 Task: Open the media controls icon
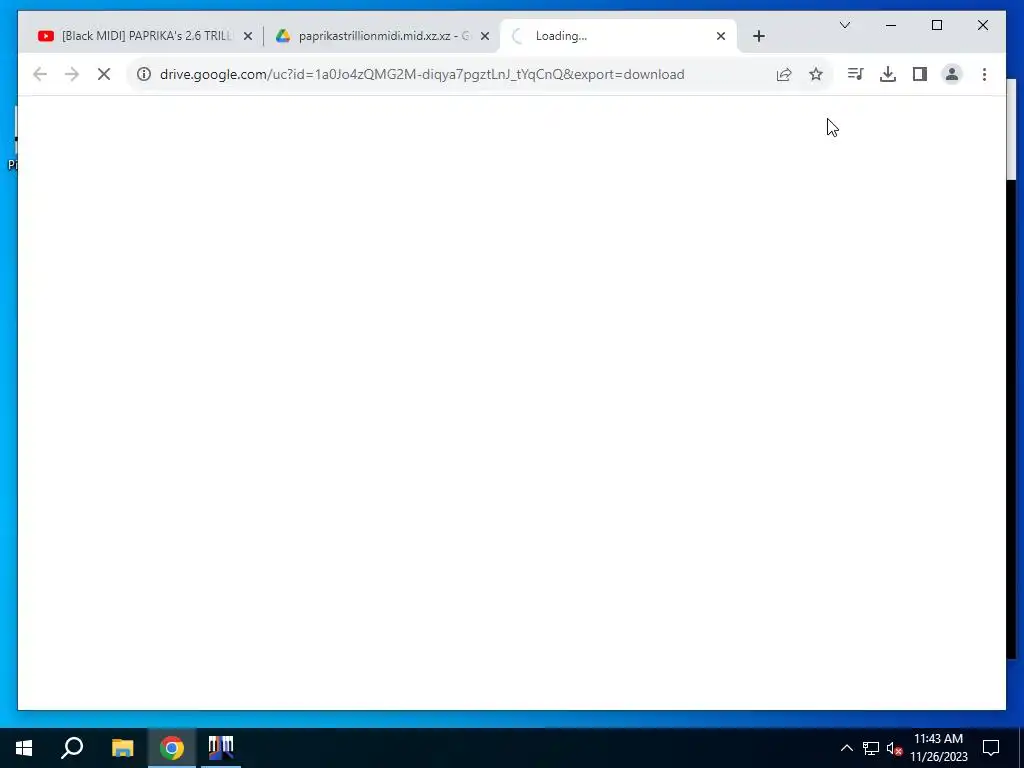856,74
